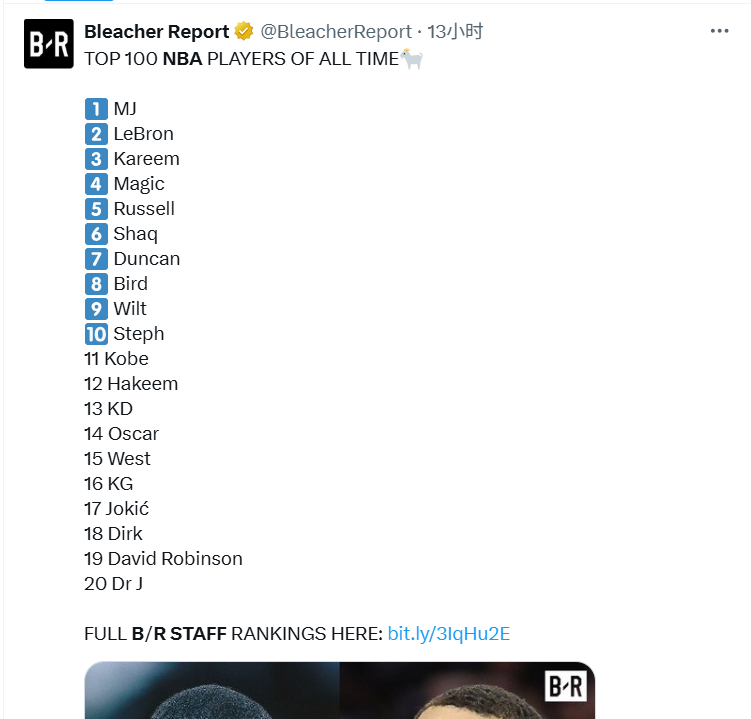Click the gold verified badge
This screenshot has height=719, width=751.
244,32
